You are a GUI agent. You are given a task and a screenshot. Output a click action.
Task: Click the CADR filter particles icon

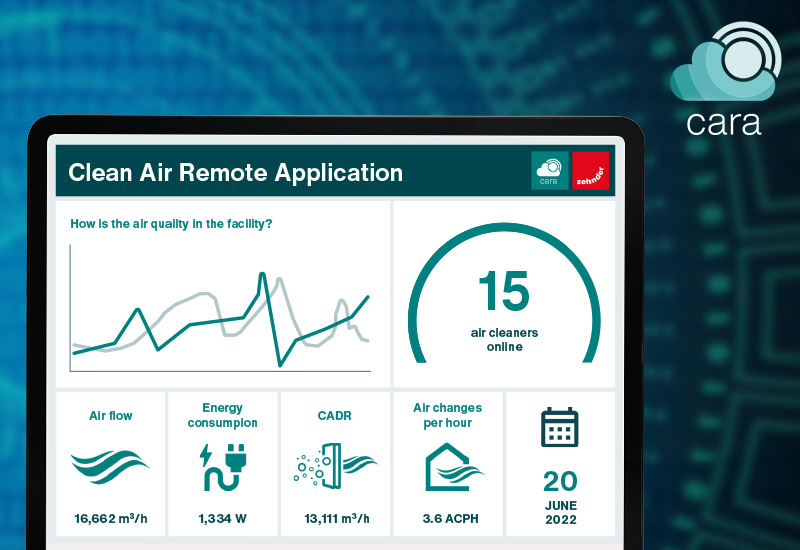point(335,467)
